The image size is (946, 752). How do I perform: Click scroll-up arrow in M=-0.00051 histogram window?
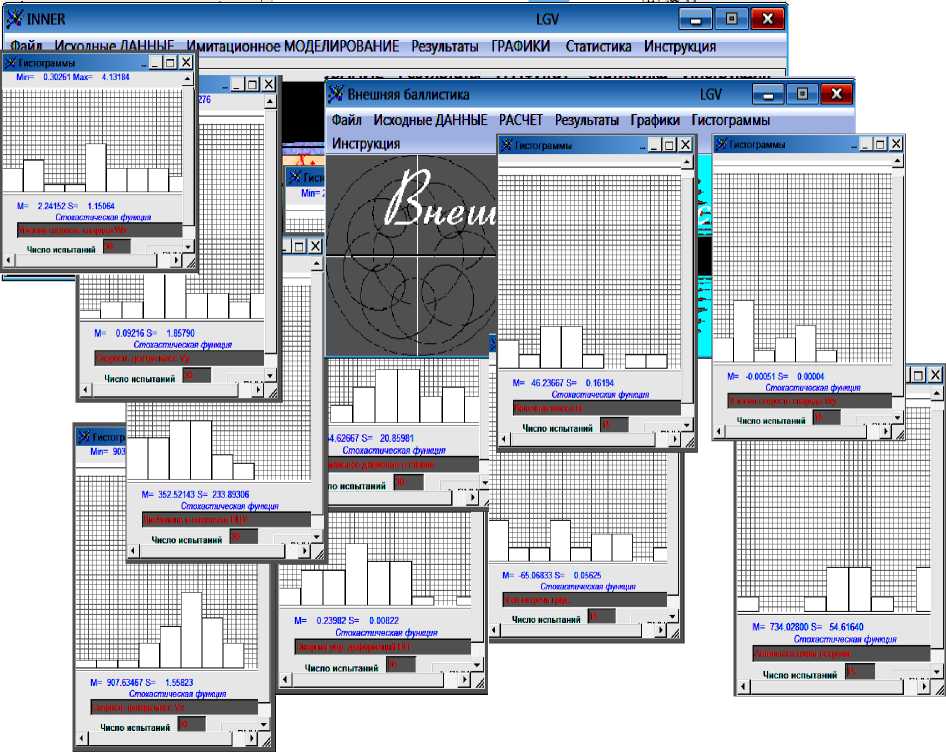pyautogui.click(x=898, y=161)
